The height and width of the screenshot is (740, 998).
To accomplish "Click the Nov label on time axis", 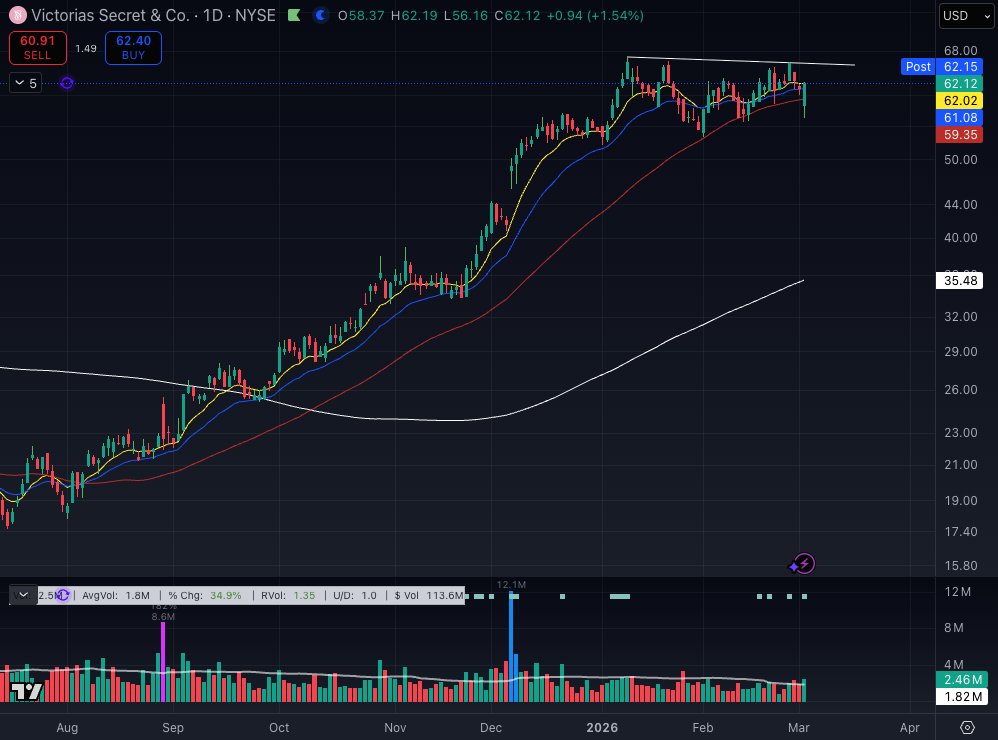I will pyautogui.click(x=395, y=727).
